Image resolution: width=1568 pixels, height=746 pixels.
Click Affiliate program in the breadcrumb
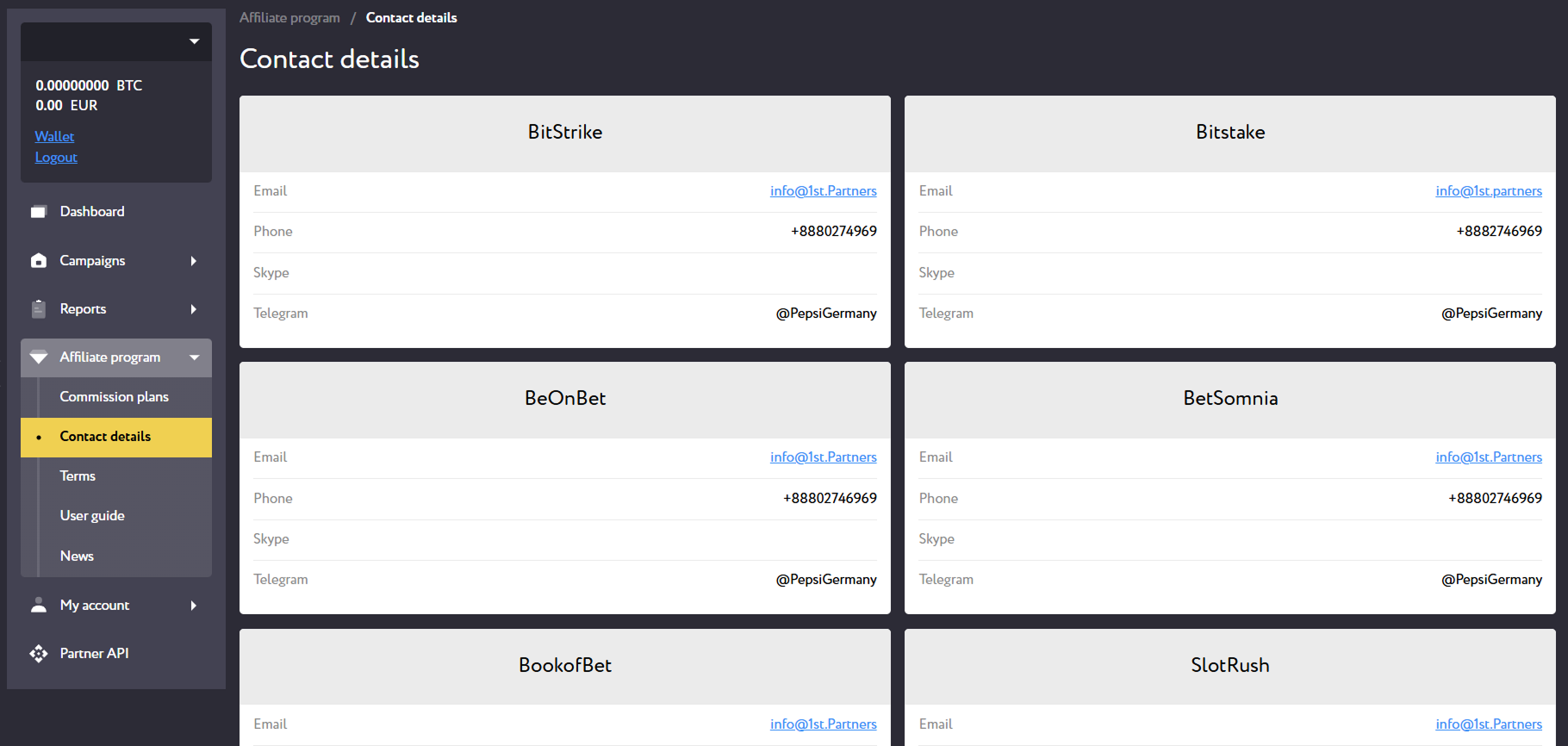pos(289,18)
